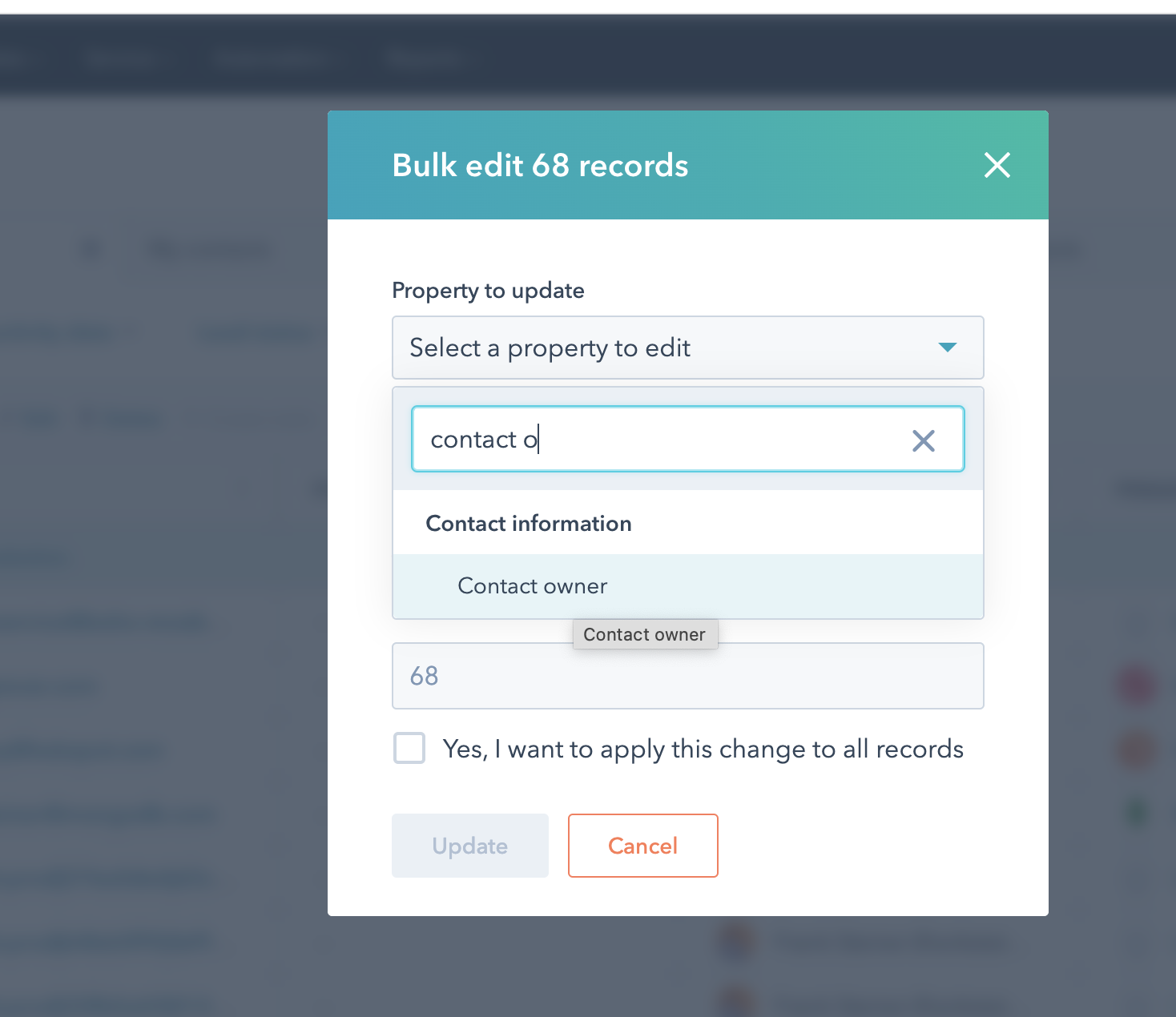Select 'Contact owner' from the suggestions
The image size is (1176, 1017).
click(x=532, y=585)
